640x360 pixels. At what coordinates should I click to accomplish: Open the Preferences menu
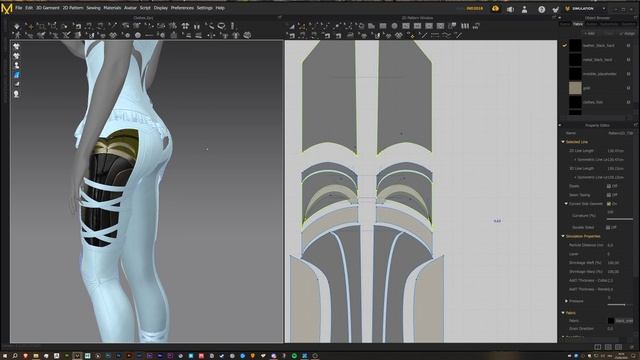(182, 8)
